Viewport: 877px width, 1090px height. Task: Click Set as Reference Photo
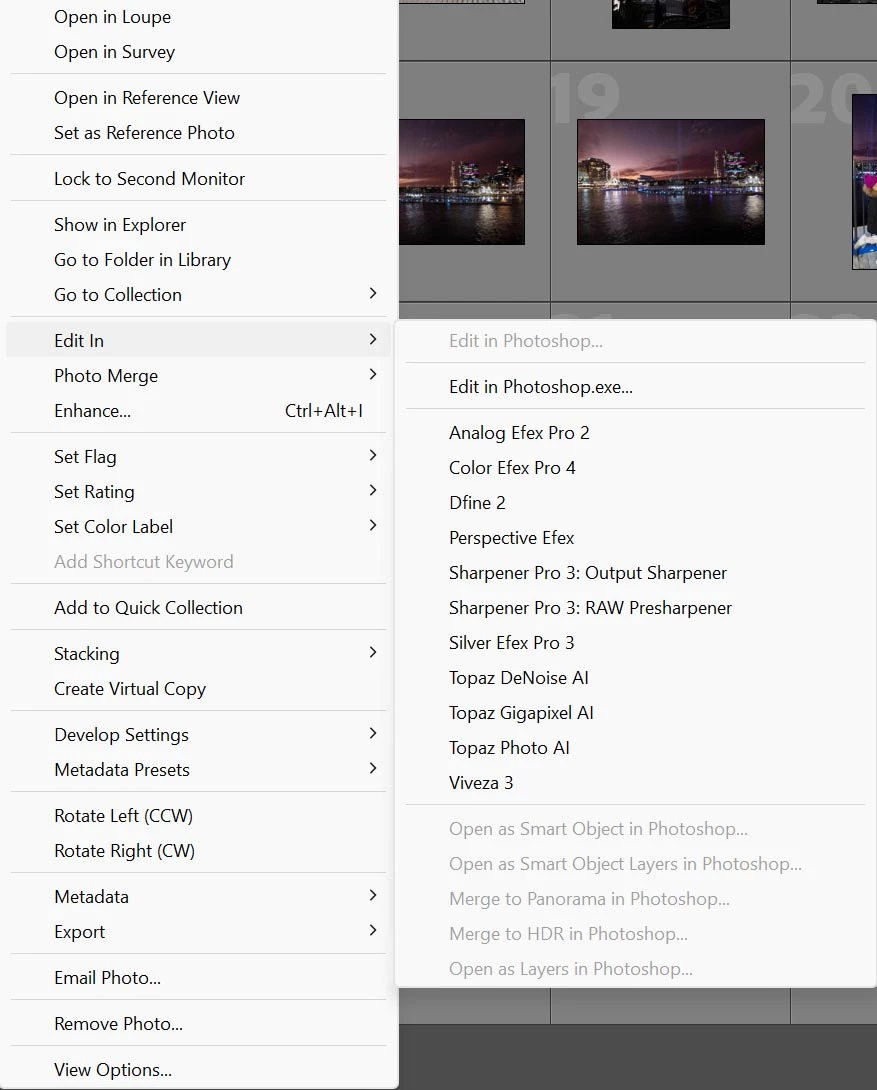pyautogui.click(x=198, y=132)
